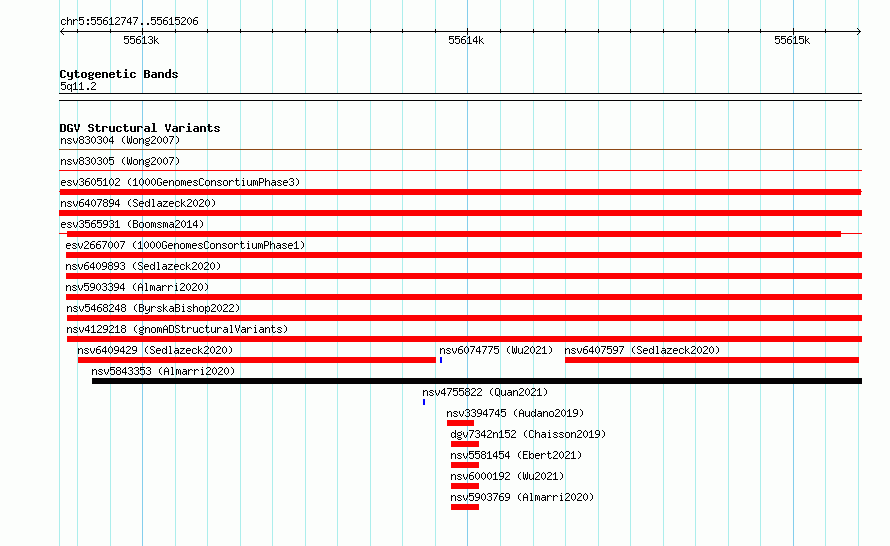
Task: Click the nsv830305 (Wong2007) variant label
Action: pos(120,161)
